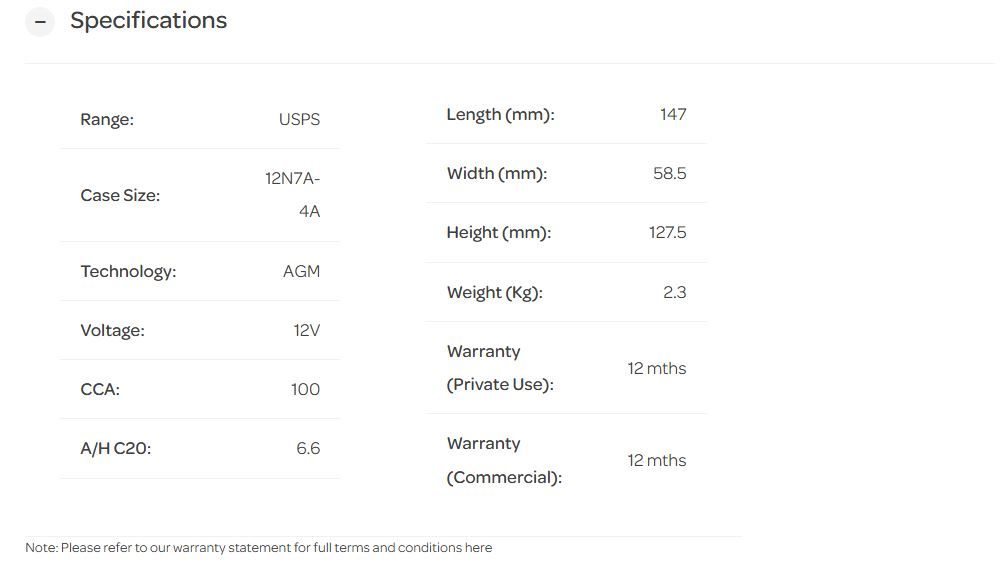Click the AGM technology value
1006x578 pixels.
click(x=301, y=271)
